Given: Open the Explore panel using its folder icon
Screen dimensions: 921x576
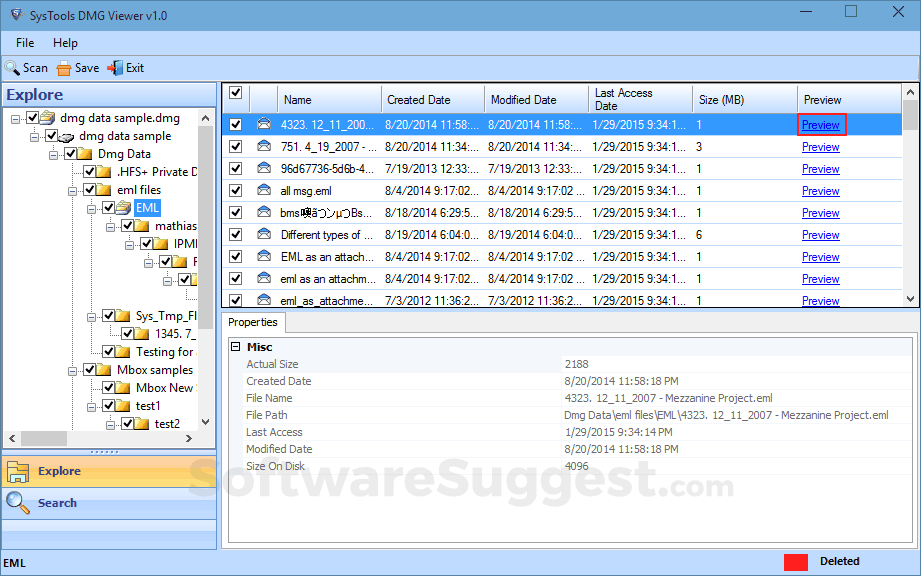Looking at the screenshot, I should pos(16,470).
